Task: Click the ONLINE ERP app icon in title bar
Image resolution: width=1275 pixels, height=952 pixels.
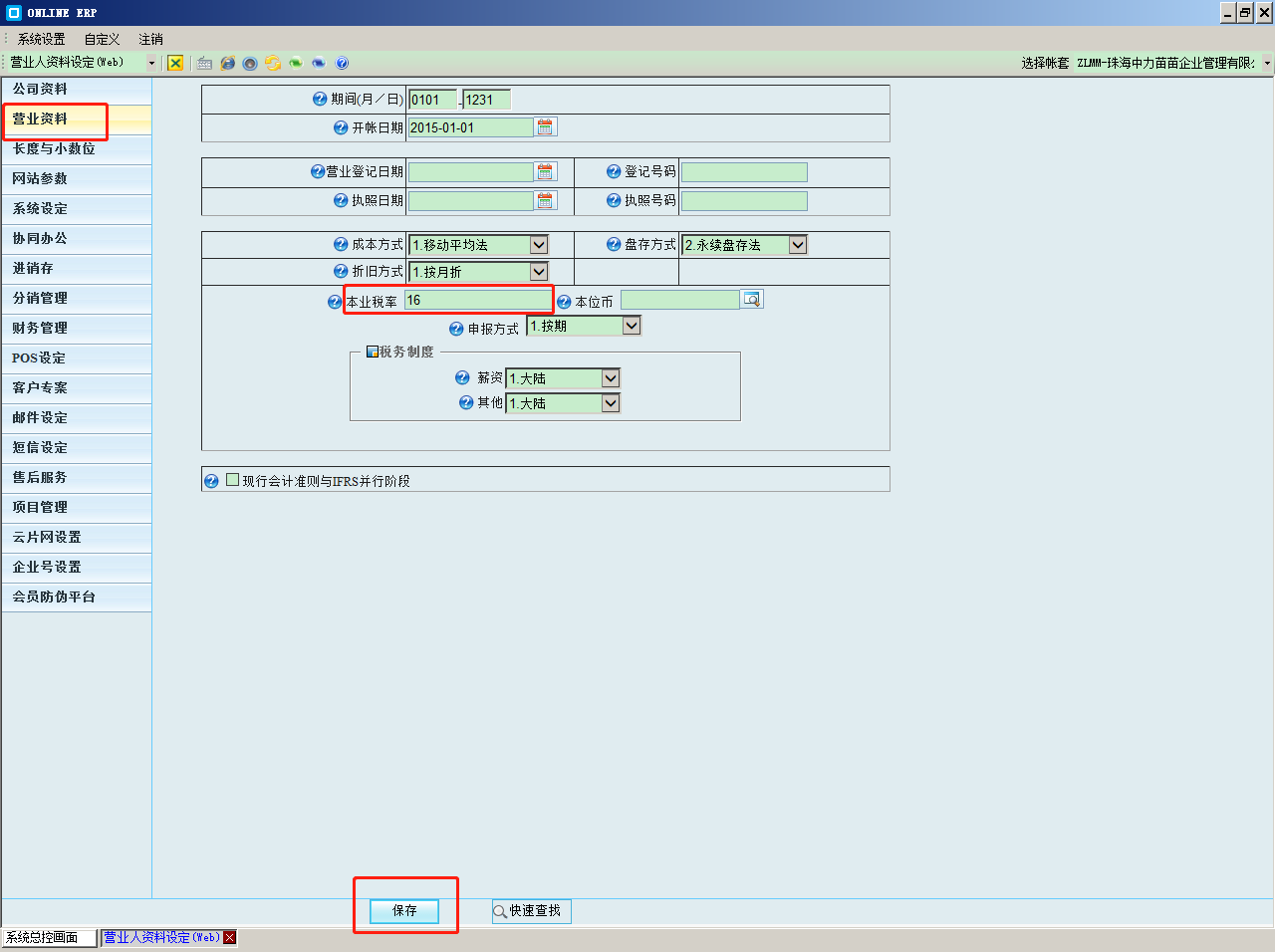Action: click(14, 13)
